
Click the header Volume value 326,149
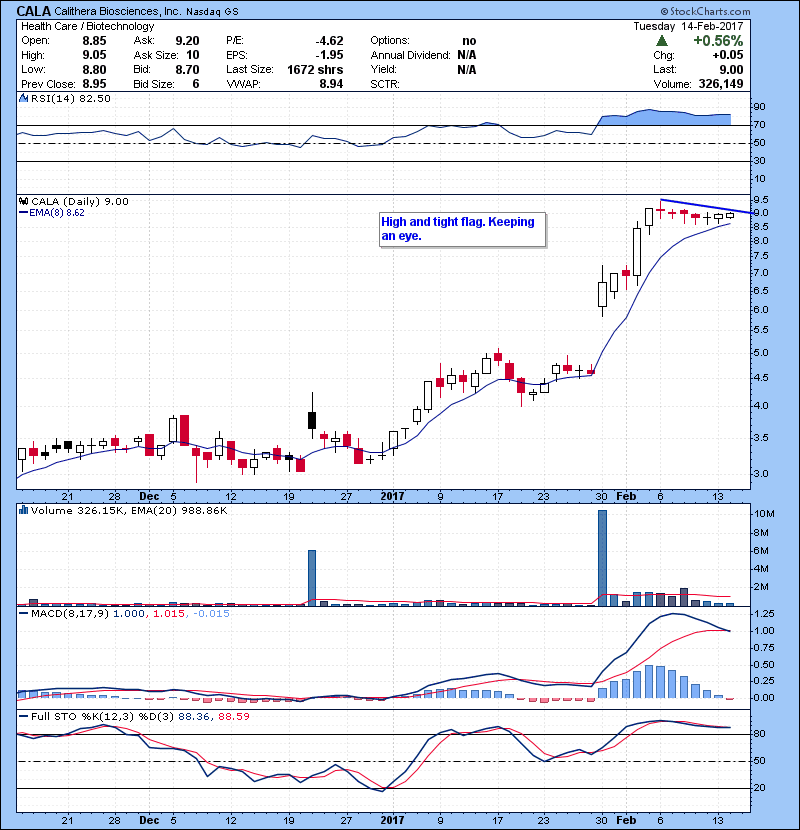coord(721,84)
